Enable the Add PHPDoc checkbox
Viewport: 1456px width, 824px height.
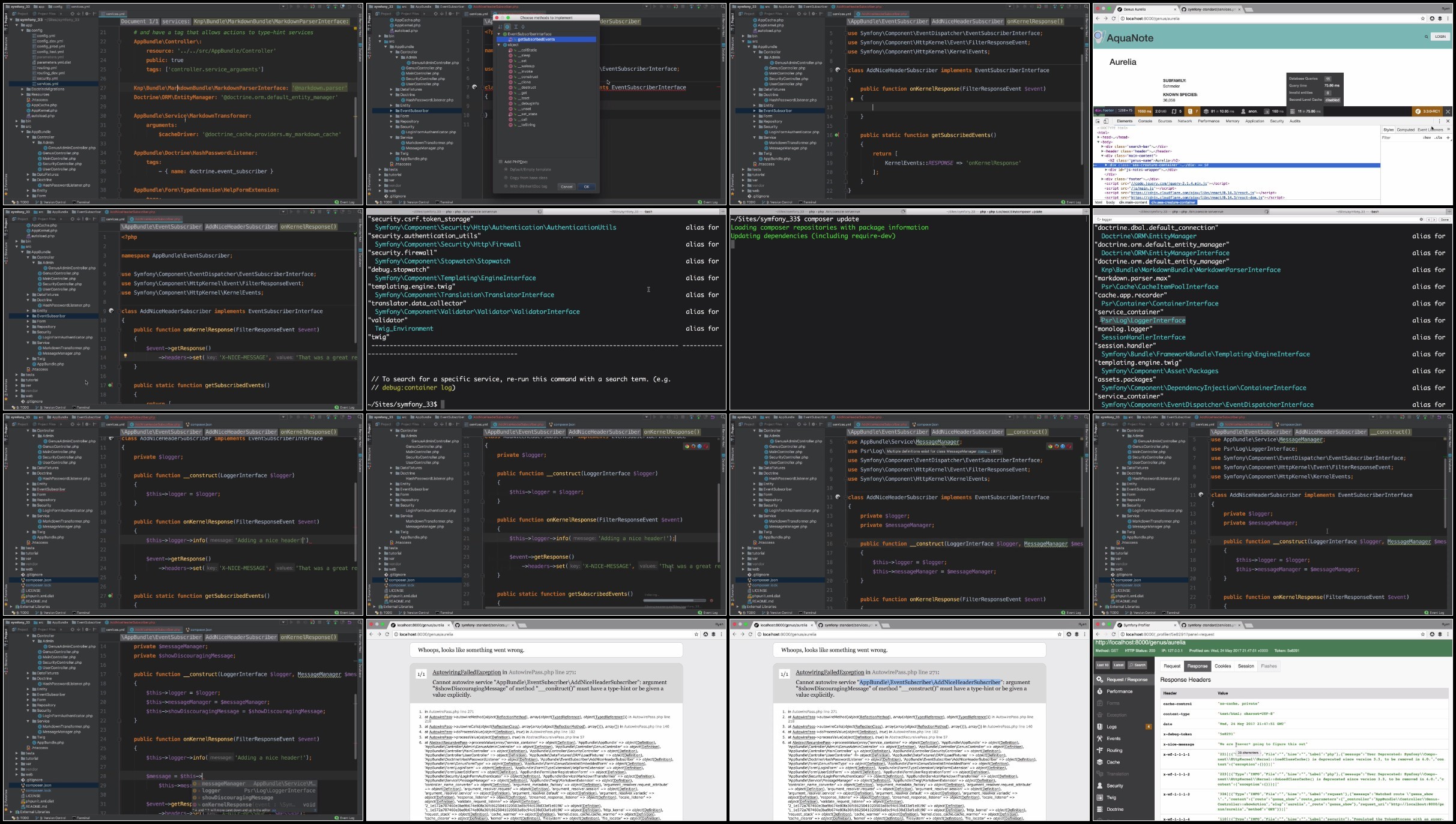coord(500,162)
